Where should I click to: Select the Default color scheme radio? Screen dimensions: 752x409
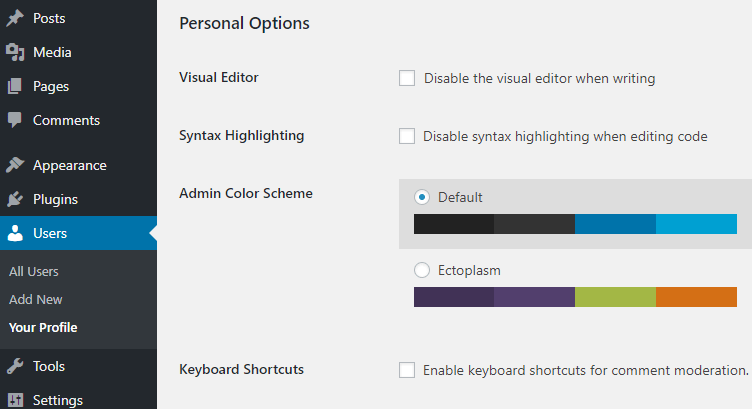click(x=422, y=197)
